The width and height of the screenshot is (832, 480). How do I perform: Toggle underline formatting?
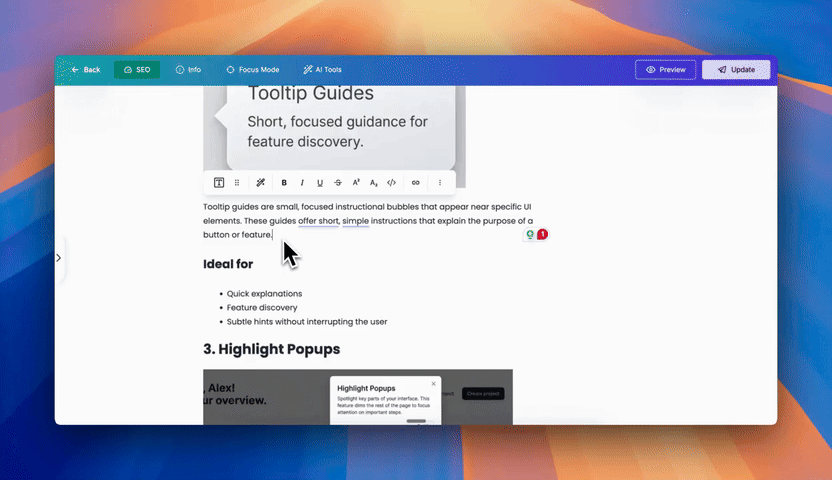320,182
